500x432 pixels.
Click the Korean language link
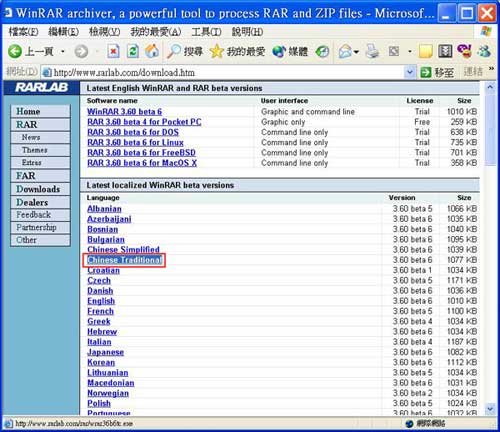(101, 363)
